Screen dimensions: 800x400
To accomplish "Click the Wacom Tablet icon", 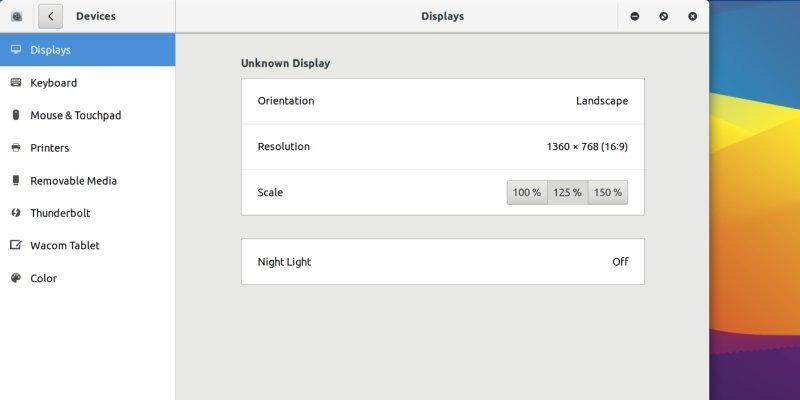I will tap(16, 246).
